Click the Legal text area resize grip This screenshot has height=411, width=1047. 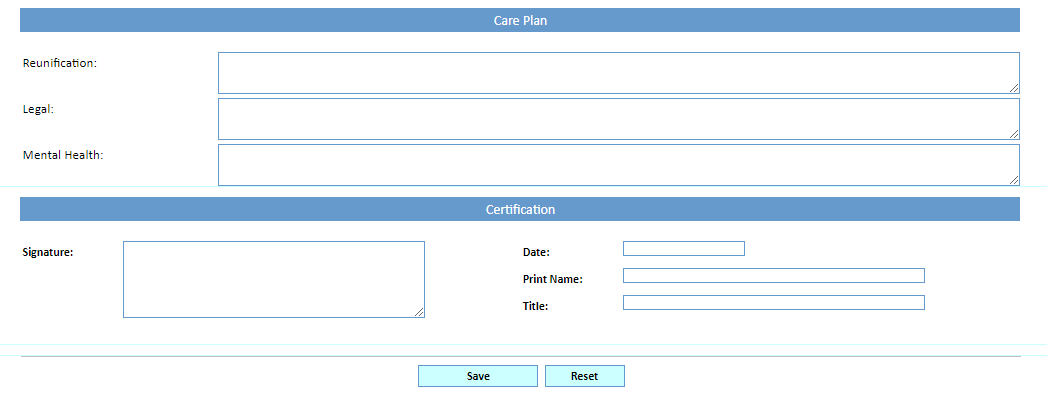click(x=1014, y=134)
